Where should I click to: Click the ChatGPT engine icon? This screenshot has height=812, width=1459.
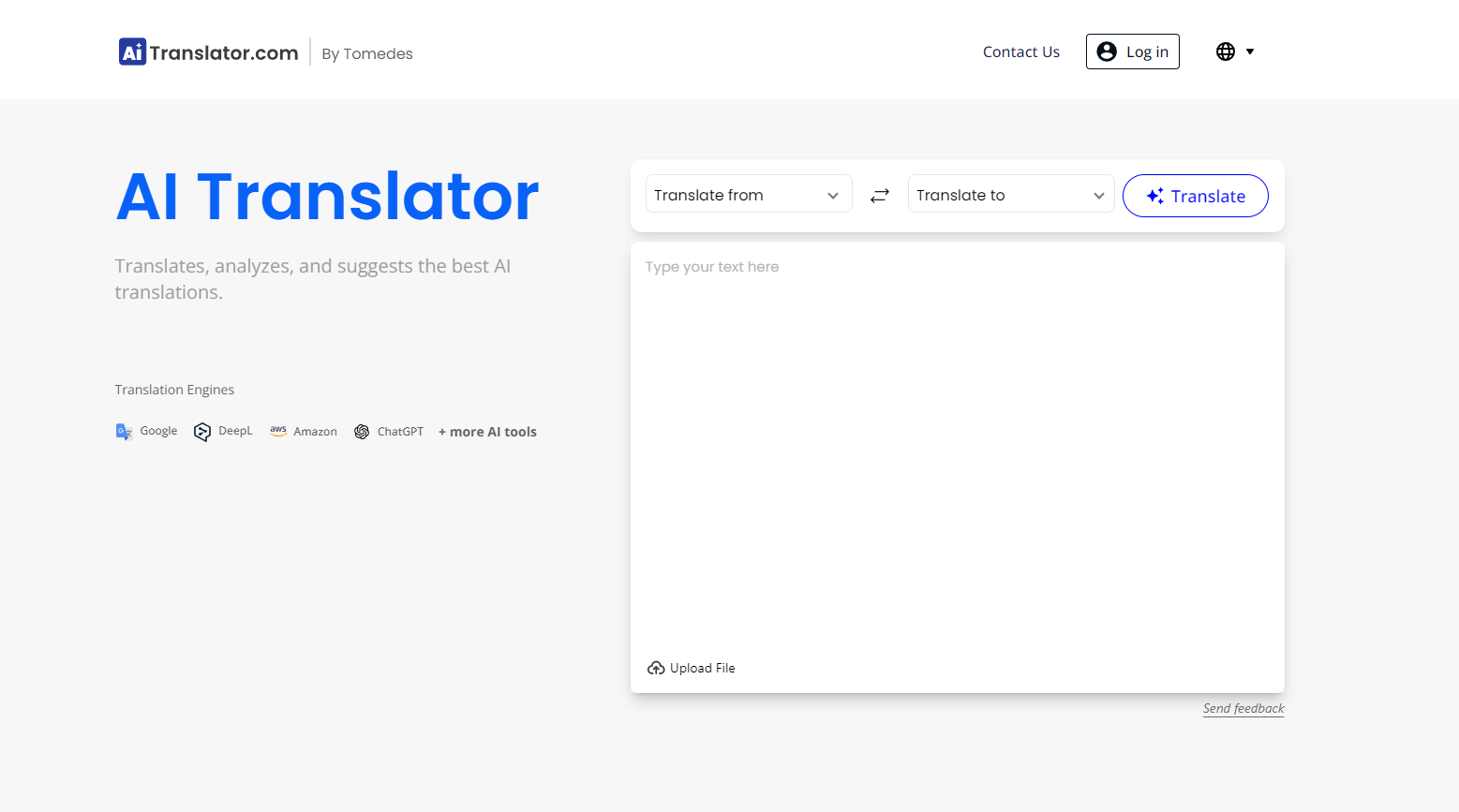(x=362, y=432)
